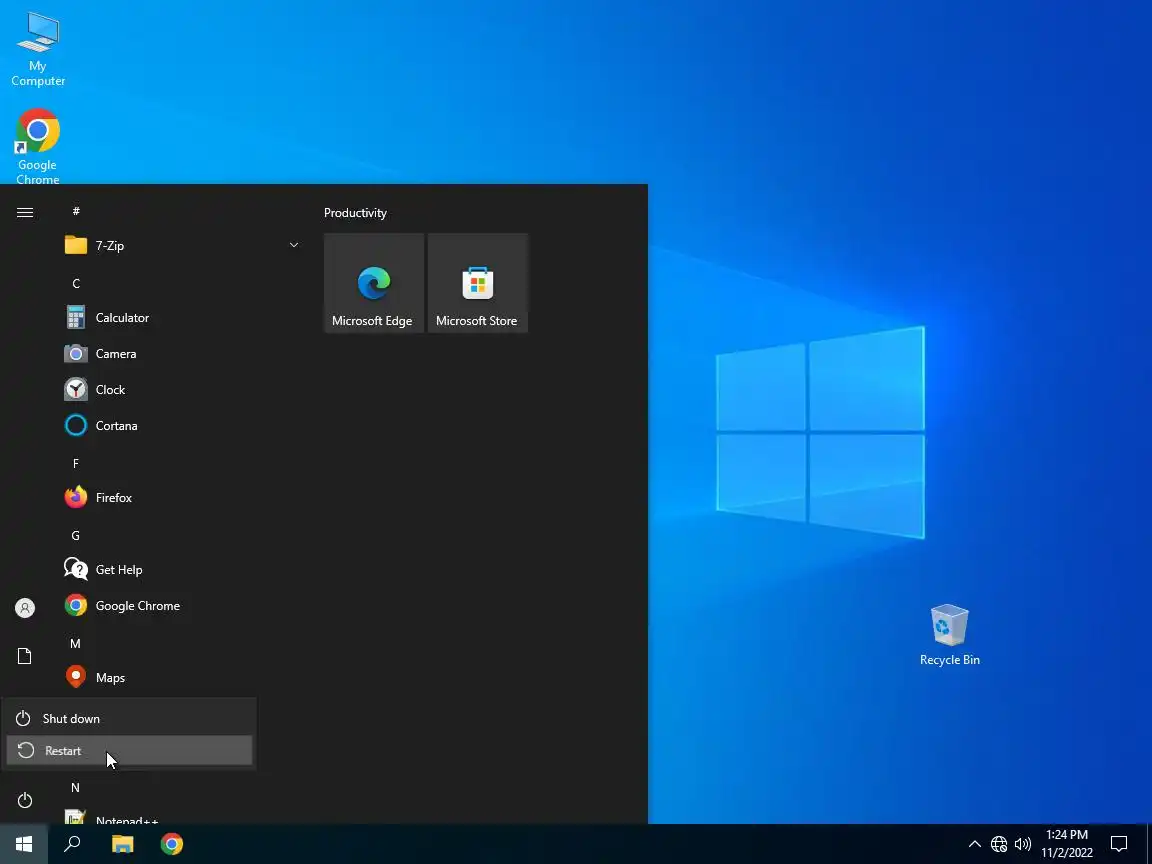Open Maps from the app list

183,677
